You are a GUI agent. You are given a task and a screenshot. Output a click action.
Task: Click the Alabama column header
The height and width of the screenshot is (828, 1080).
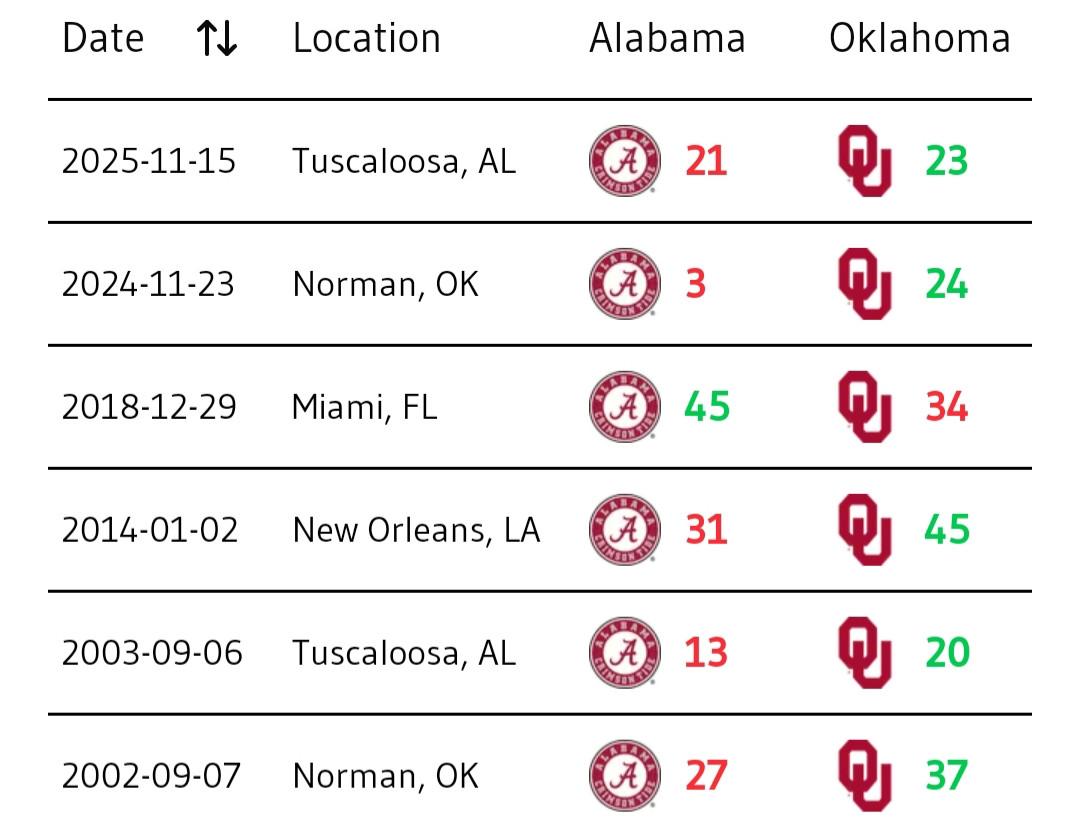click(x=667, y=39)
